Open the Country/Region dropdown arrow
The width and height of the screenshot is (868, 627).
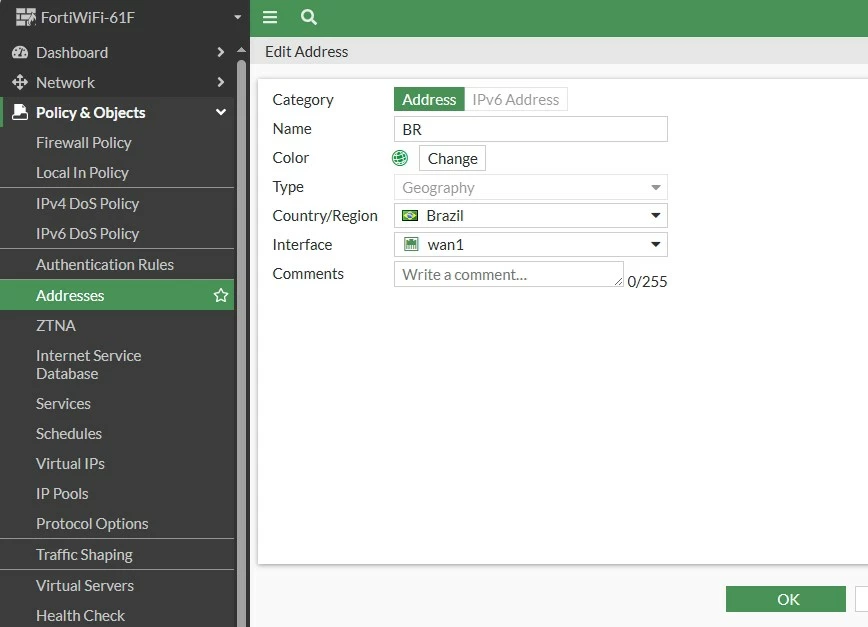pyautogui.click(x=655, y=215)
